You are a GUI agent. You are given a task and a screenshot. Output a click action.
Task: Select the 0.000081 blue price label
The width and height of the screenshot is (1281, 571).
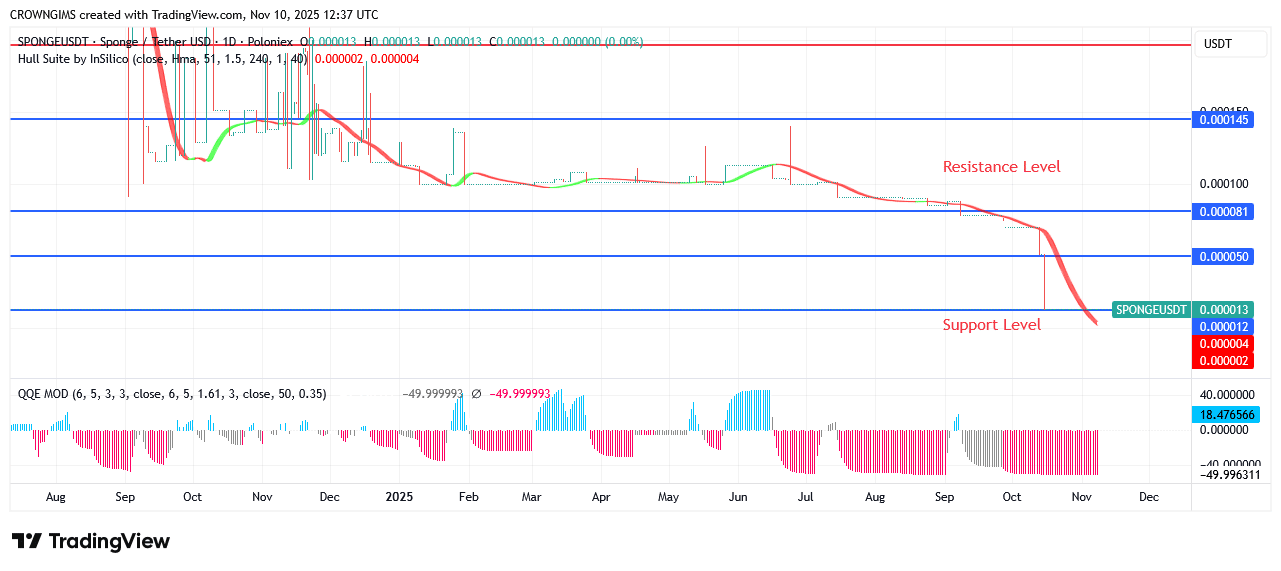tap(1223, 211)
